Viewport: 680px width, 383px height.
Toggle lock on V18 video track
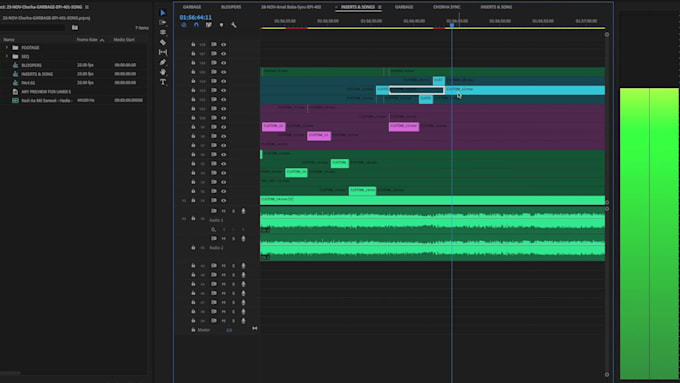pos(193,44)
